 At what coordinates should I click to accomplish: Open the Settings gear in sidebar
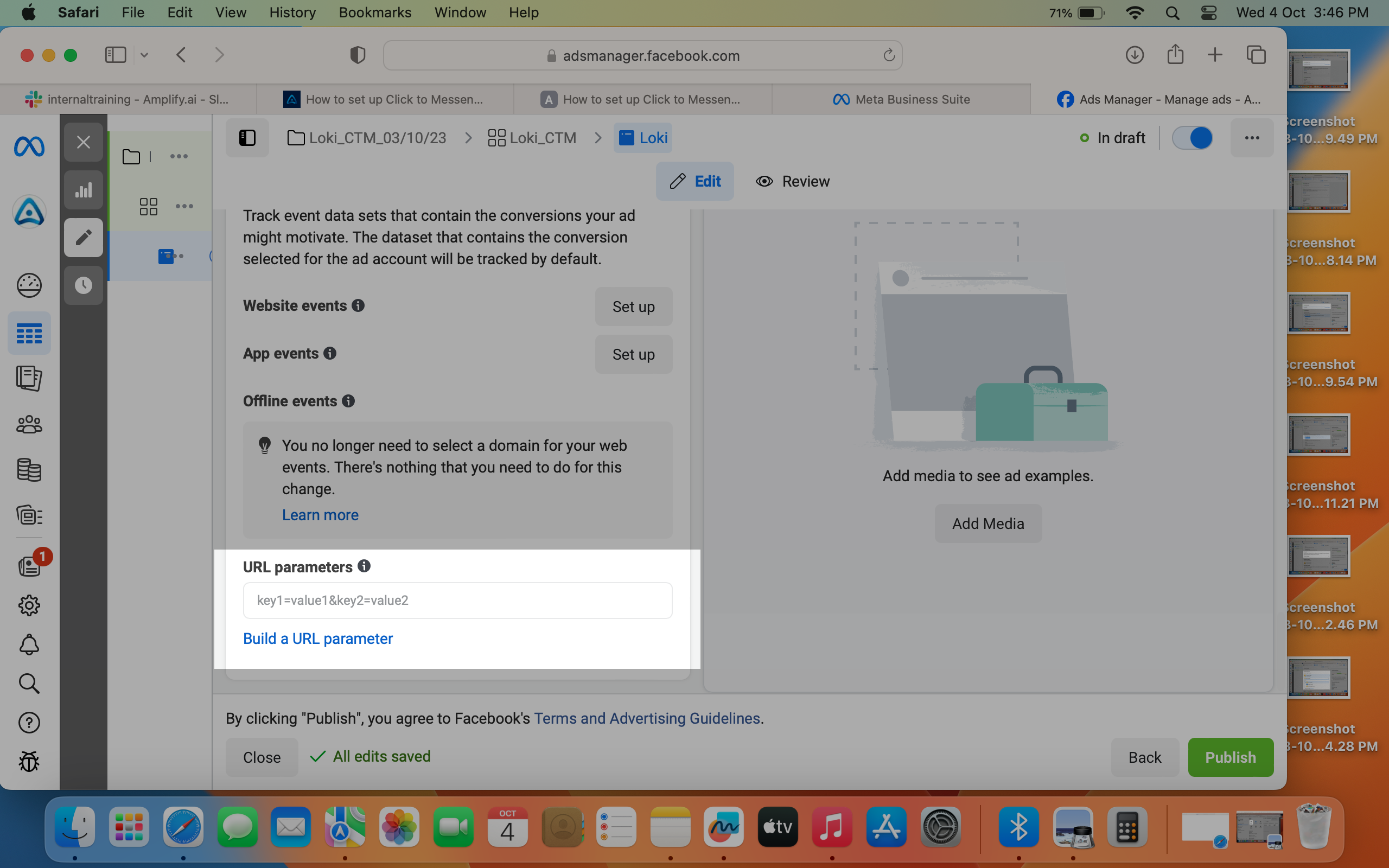[x=29, y=605]
